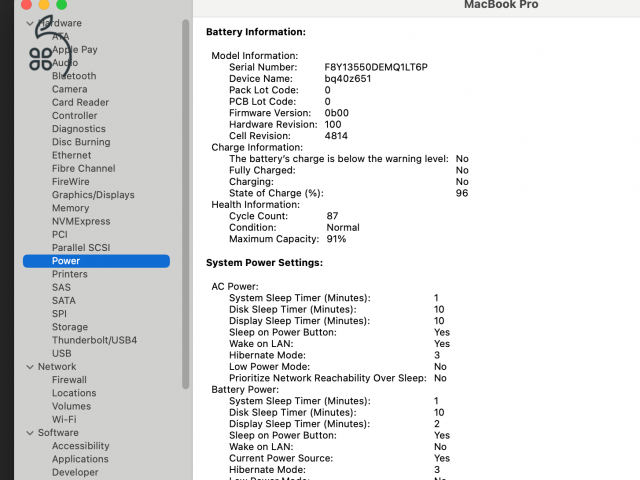This screenshot has height=480, width=640.
Task: Select PCI in the sidebar
Action: [60, 235]
